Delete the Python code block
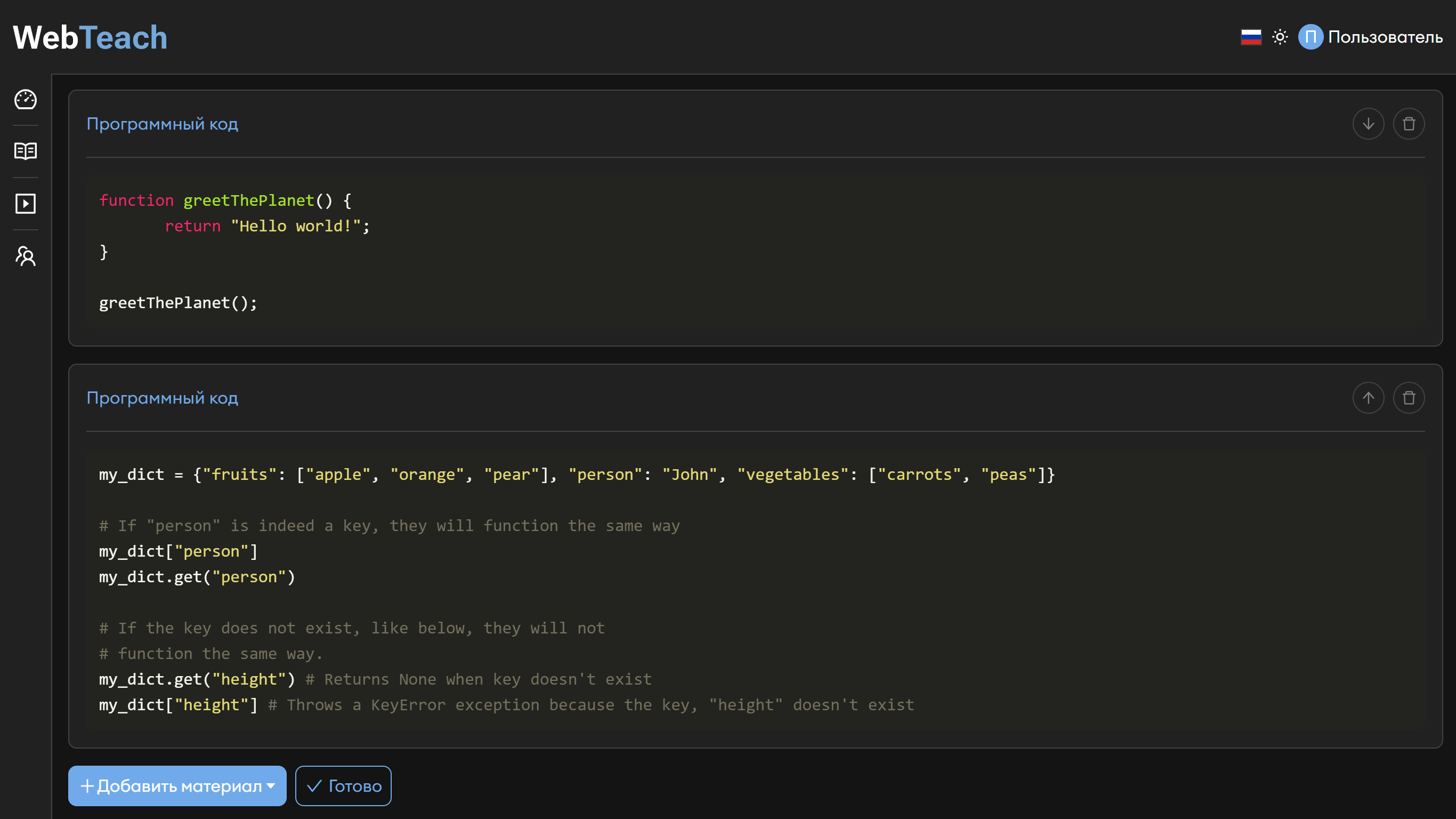The image size is (1456, 819). pos(1409,398)
